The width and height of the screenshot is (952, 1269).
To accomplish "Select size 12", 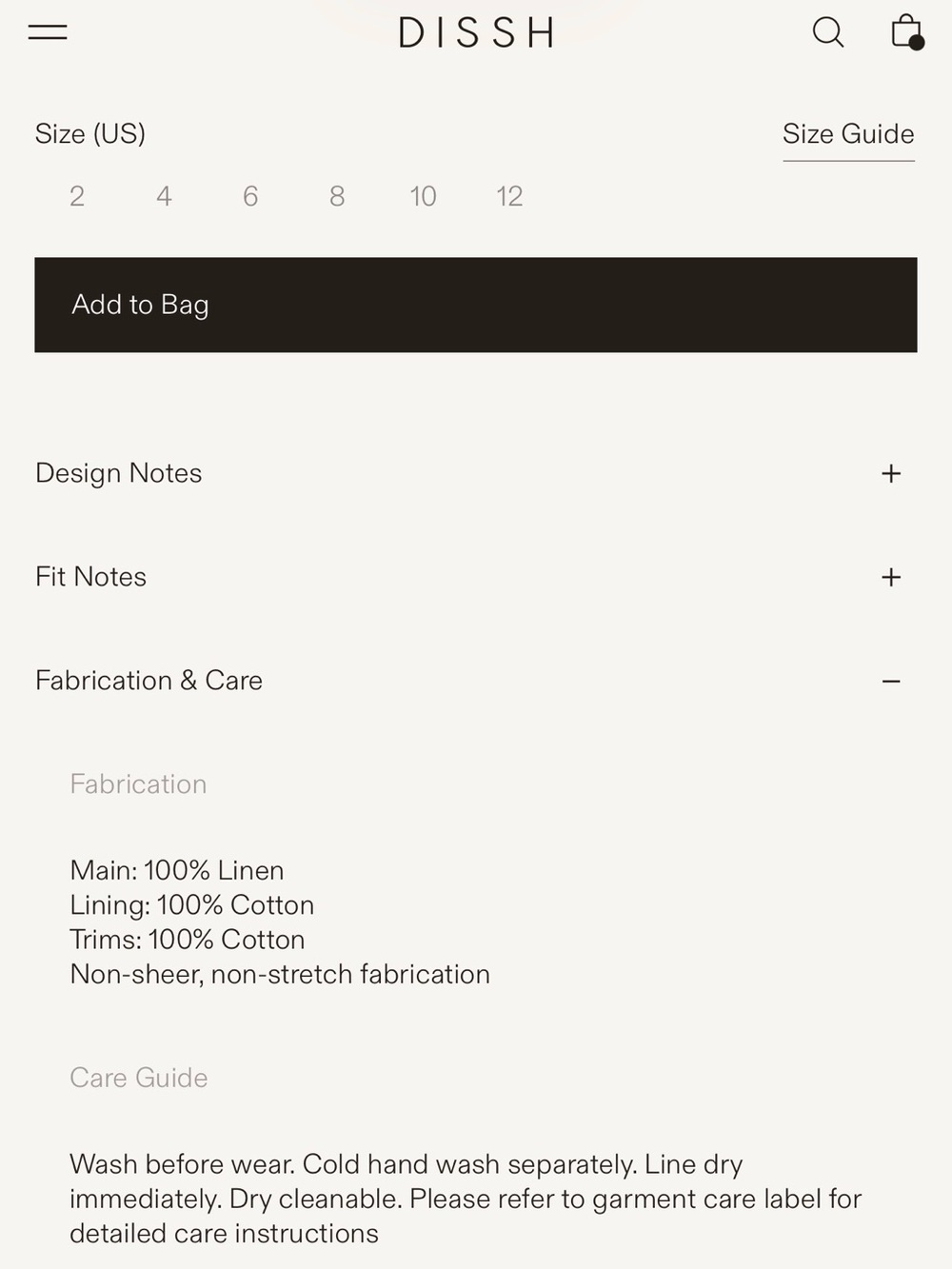I will pos(509,196).
